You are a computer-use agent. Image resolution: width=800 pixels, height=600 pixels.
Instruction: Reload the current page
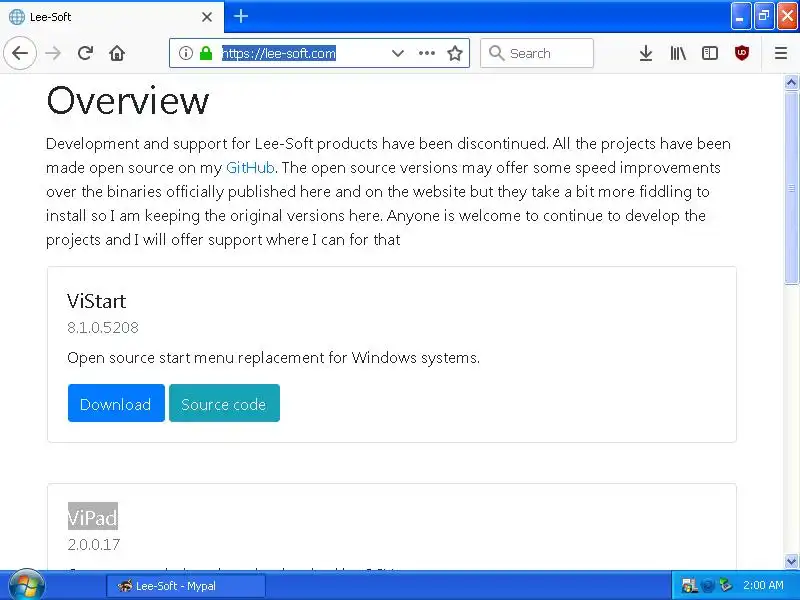click(x=85, y=53)
